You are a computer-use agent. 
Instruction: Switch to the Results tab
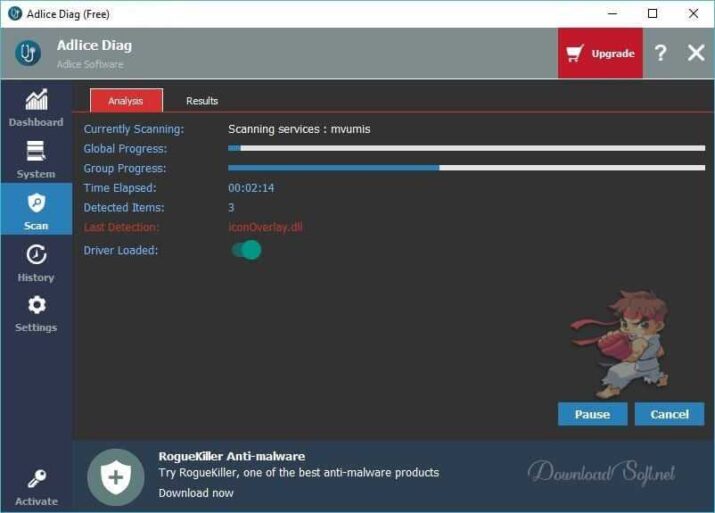coord(202,101)
